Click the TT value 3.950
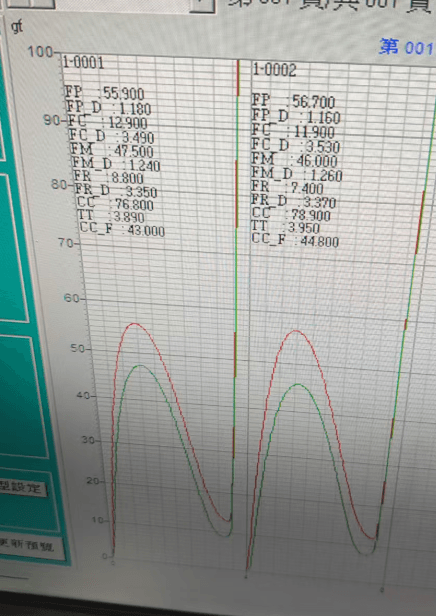 tap(304, 228)
